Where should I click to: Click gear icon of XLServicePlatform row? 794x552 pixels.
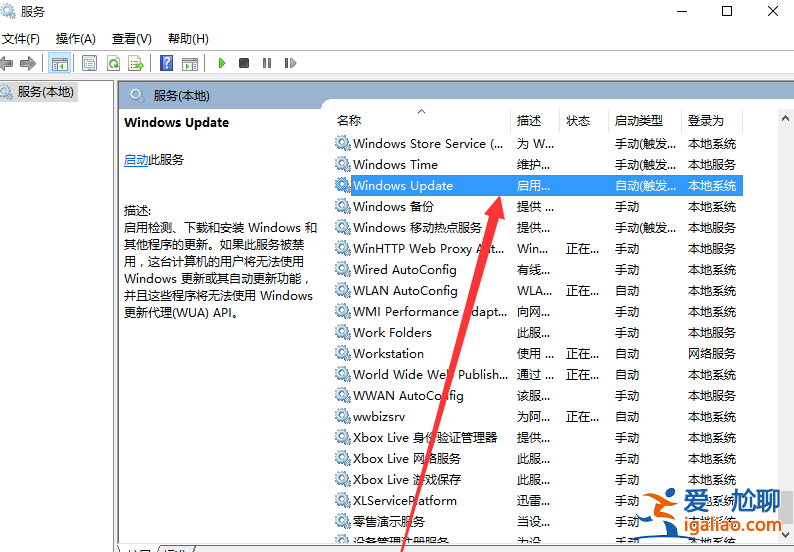343,500
